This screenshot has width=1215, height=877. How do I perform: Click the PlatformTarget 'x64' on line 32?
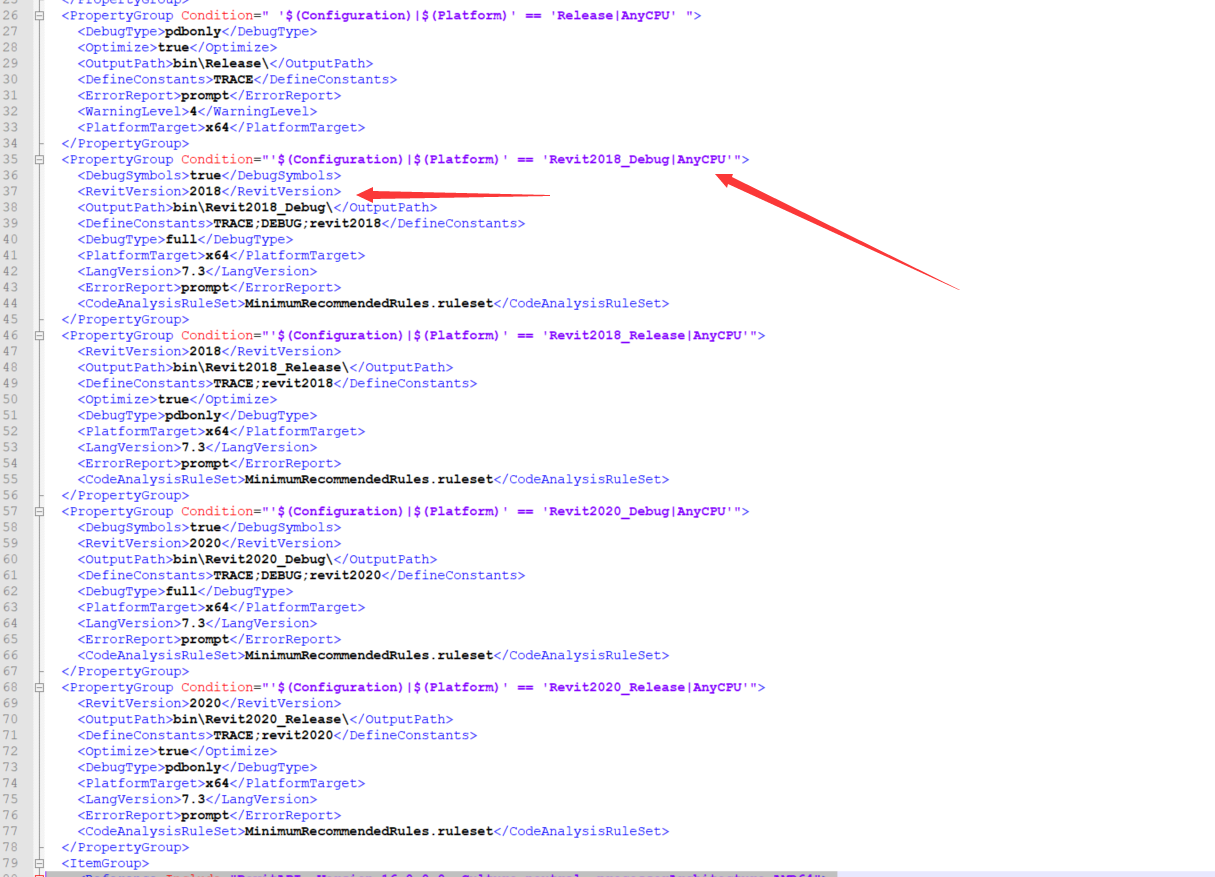(217, 128)
